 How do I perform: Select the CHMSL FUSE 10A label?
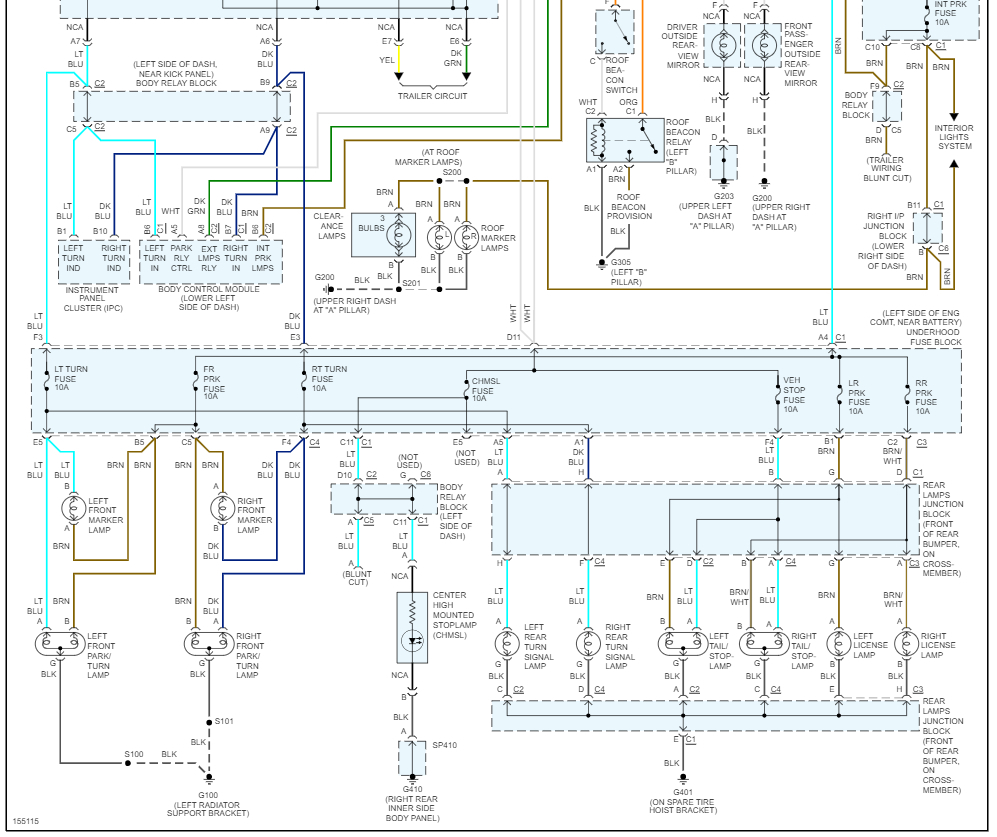[485, 390]
